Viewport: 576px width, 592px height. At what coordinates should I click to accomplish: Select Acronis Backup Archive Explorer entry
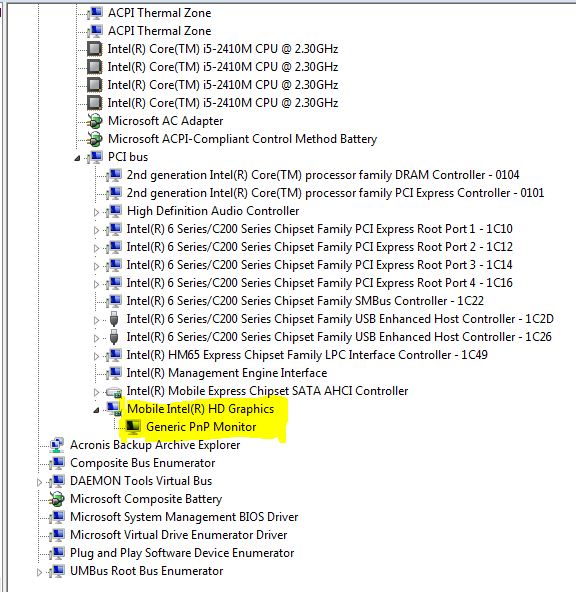tap(155, 445)
